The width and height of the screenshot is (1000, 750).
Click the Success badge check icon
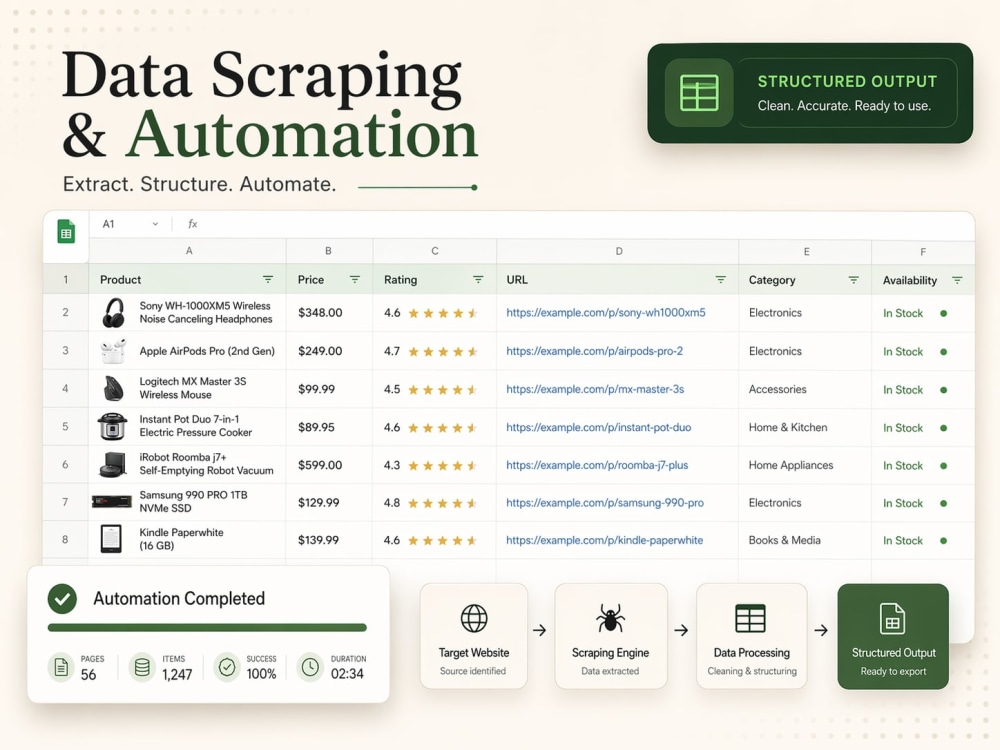tap(226, 667)
